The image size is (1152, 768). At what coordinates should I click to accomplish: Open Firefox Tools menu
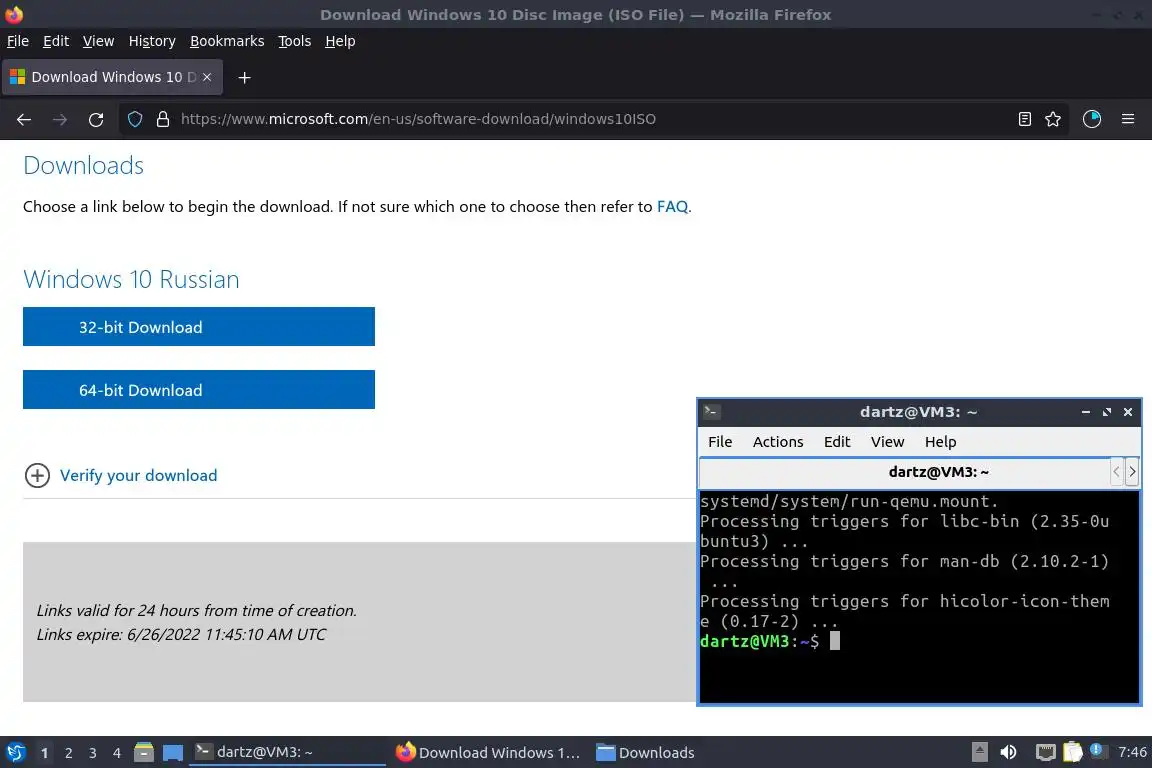point(295,41)
